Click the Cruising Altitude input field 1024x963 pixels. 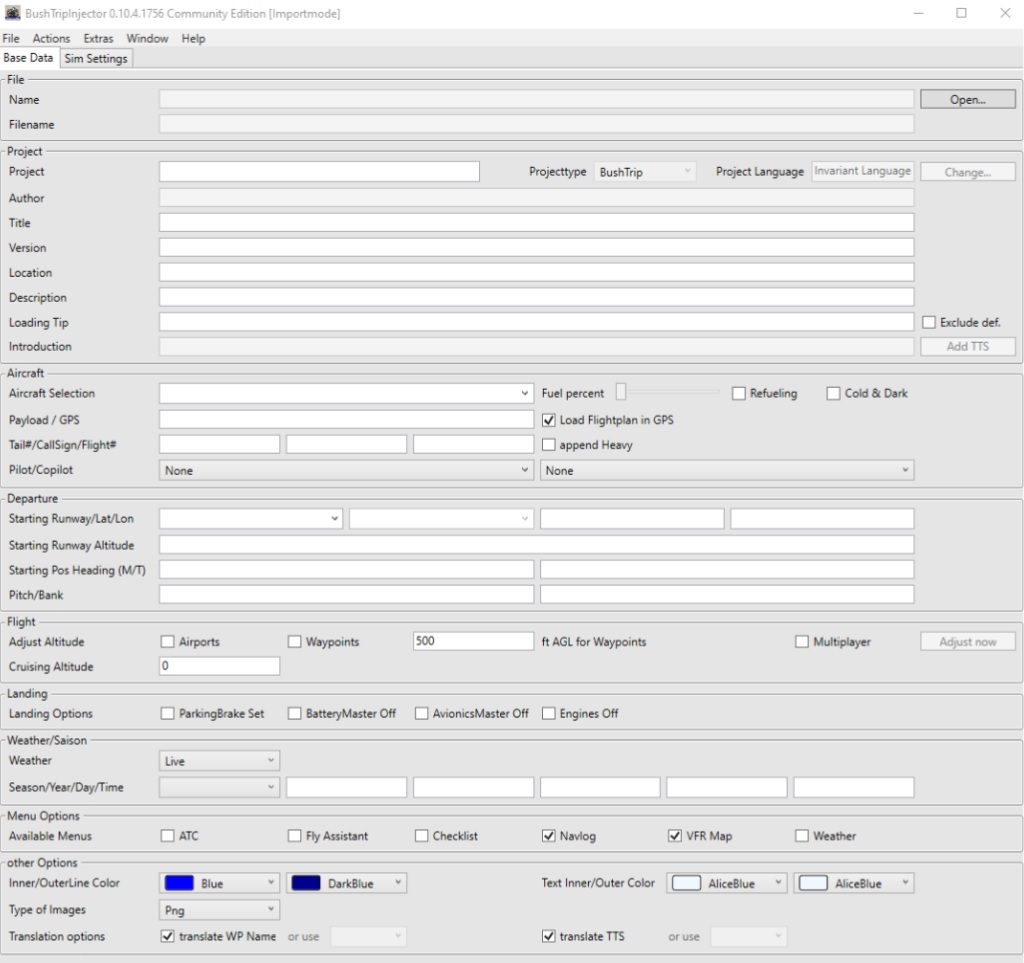pos(219,666)
